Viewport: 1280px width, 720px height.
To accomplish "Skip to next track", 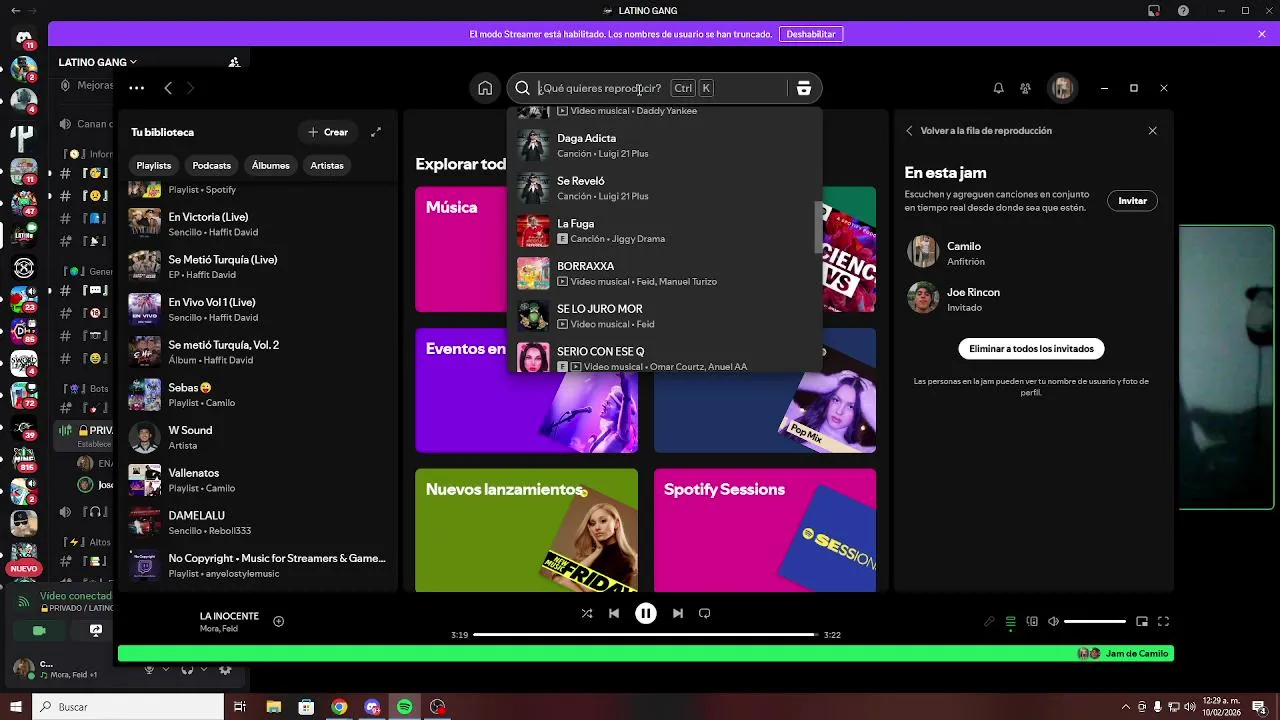I will (x=678, y=613).
